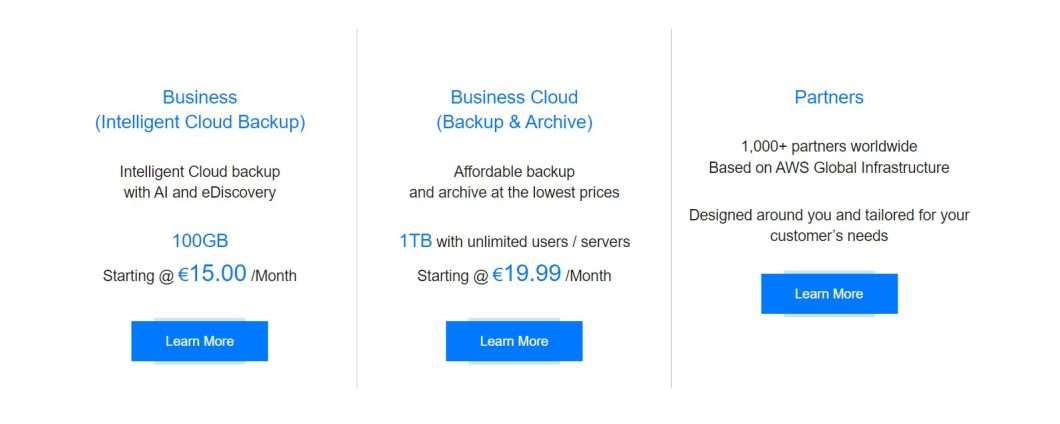This screenshot has height=424, width=1060.
Task: Click '/Month' after the €15.00 price
Action: 274,276
